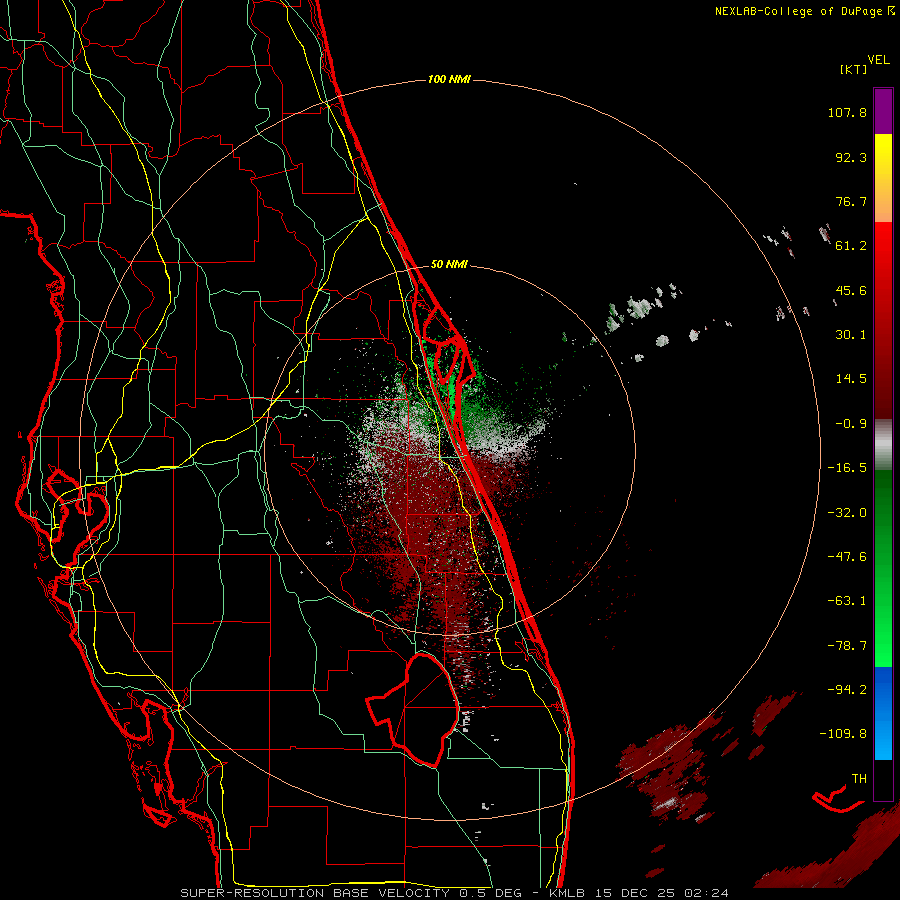Image resolution: width=900 pixels, height=900 pixels.
Task: Click the Super-Resolution Base Velocity caption
Action: (455, 893)
